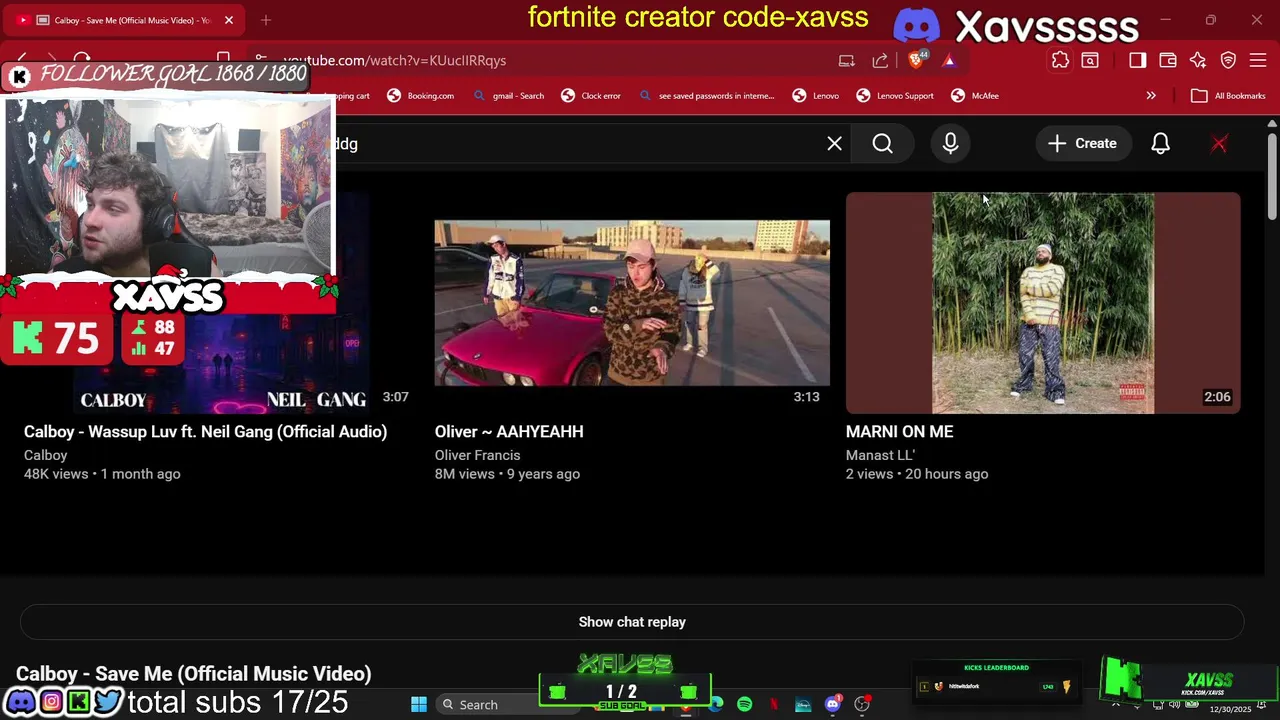The width and height of the screenshot is (1280, 720).
Task: Select the Calboy - Save Me browser tab
Action: [125, 20]
